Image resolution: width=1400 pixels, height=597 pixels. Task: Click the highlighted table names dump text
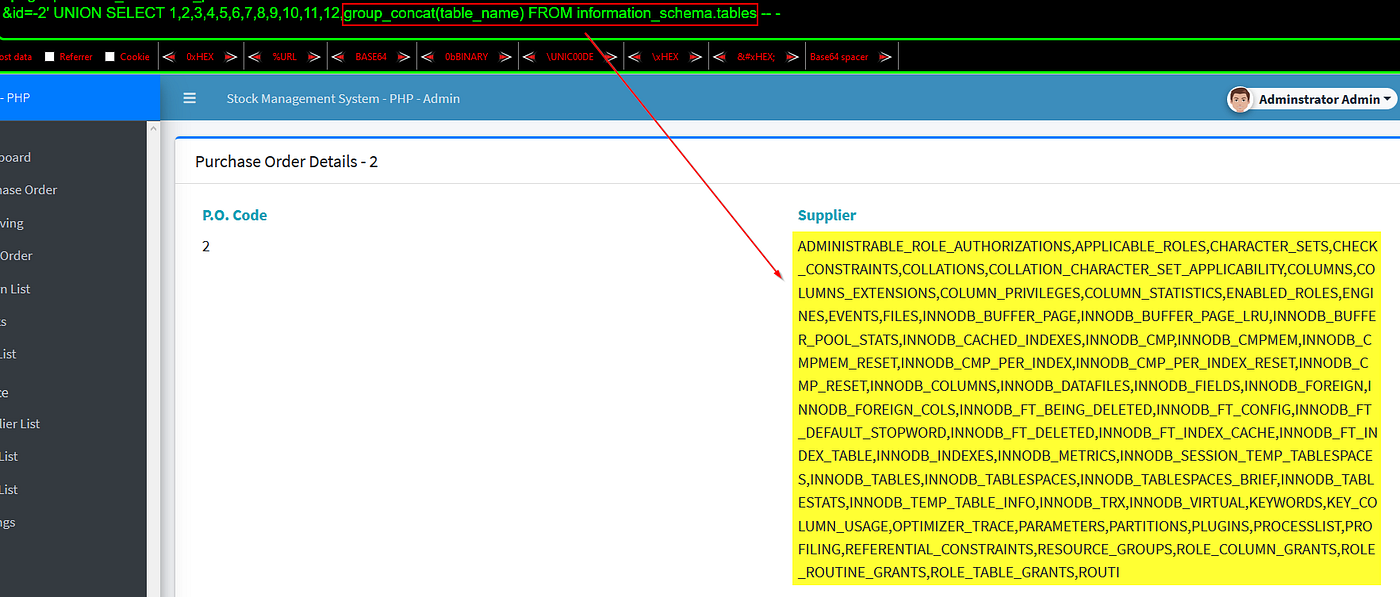(x=1088, y=409)
